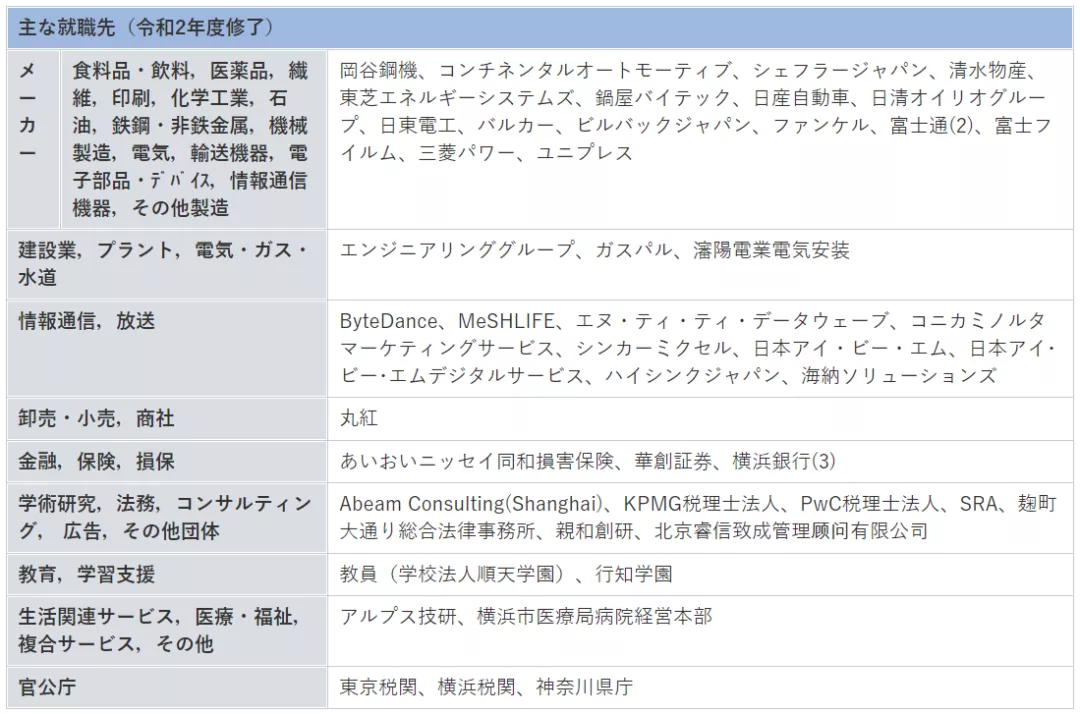The width and height of the screenshot is (1080, 714).
Task: Click the 食料品・飲料, 医薬品 industry list cell
Action: tap(194, 139)
